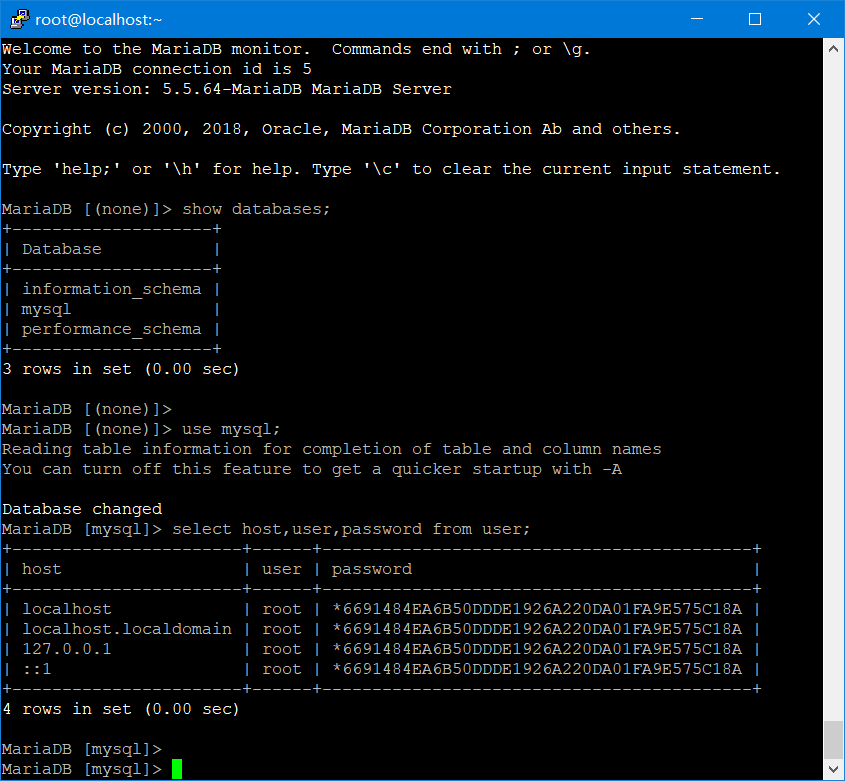Click the 'use mysql;' command text
Image resolution: width=845 pixels, height=781 pixels.
tap(231, 430)
